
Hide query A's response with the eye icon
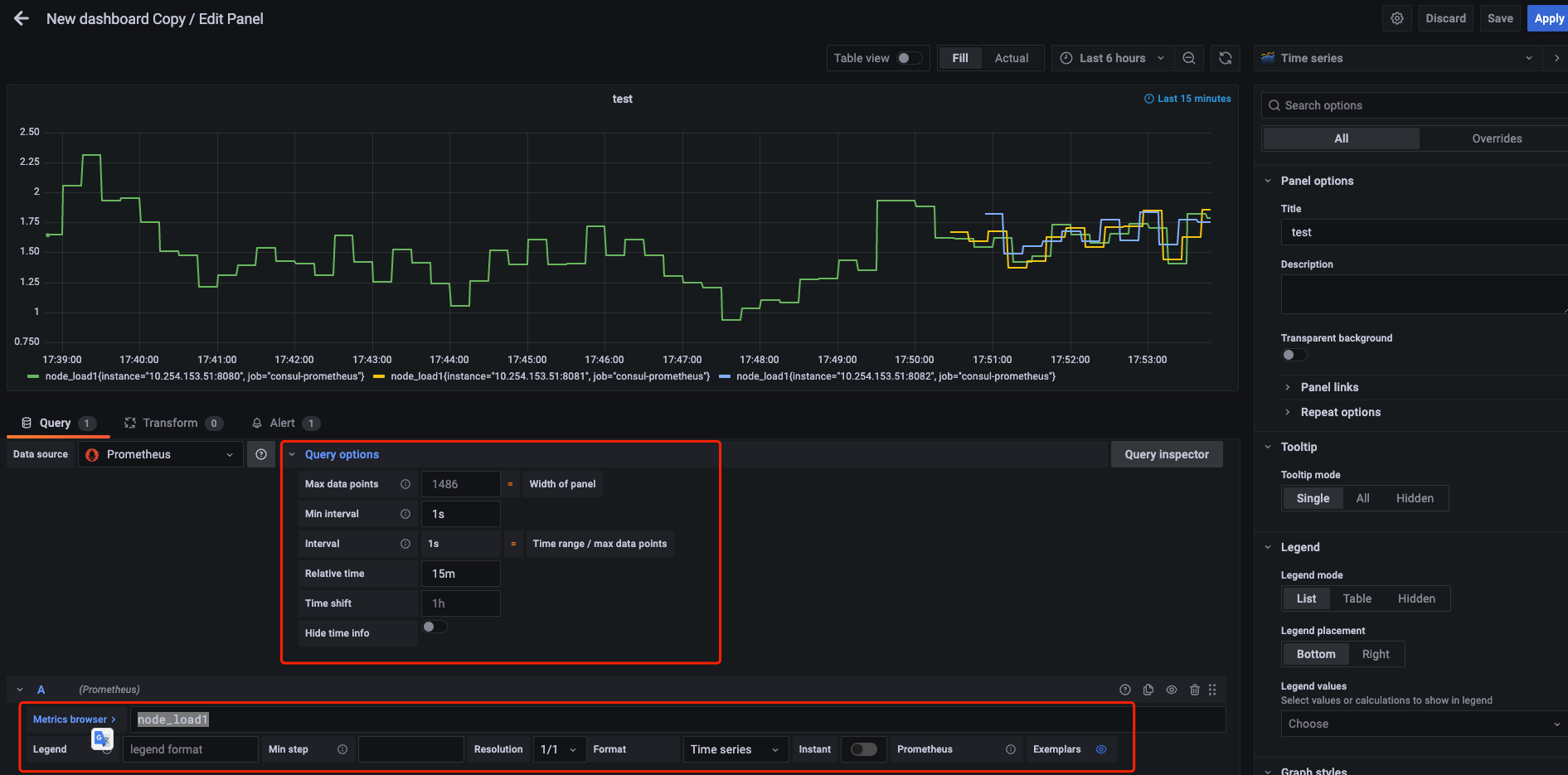pyautogui.click(x=1172, y=690)
